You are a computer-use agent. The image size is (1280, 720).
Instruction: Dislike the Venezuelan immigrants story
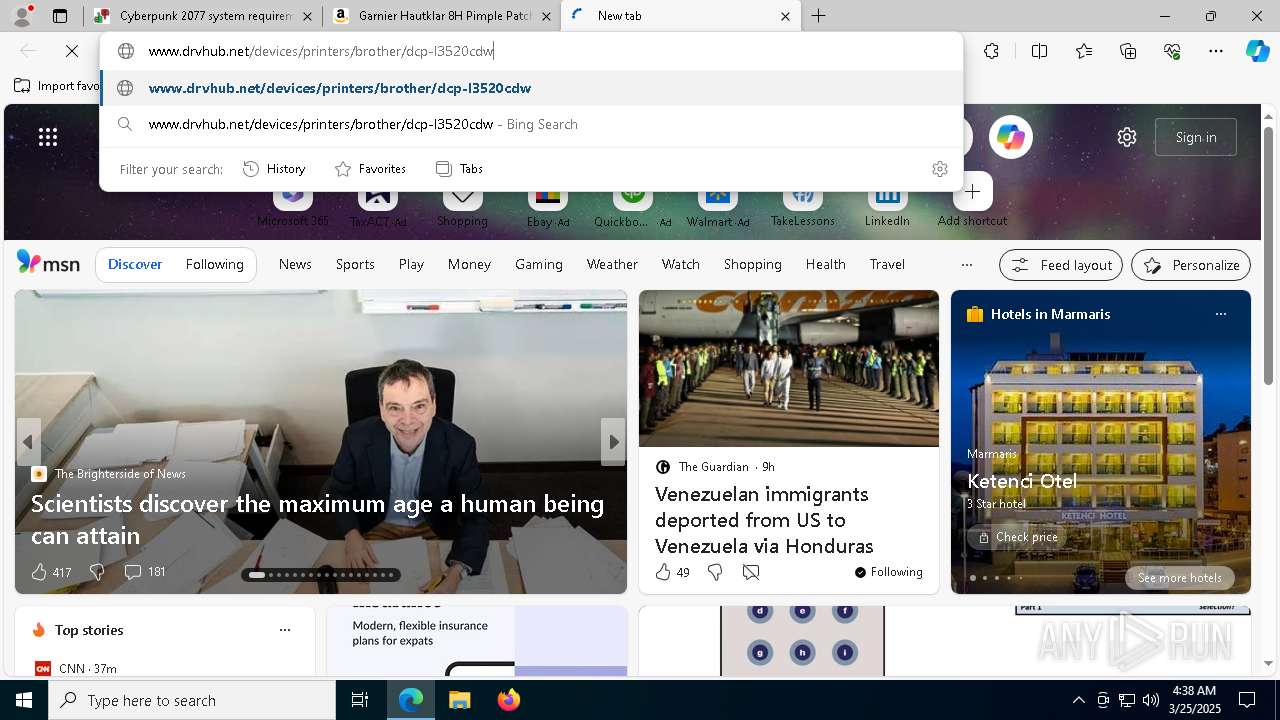pos(715,572)
